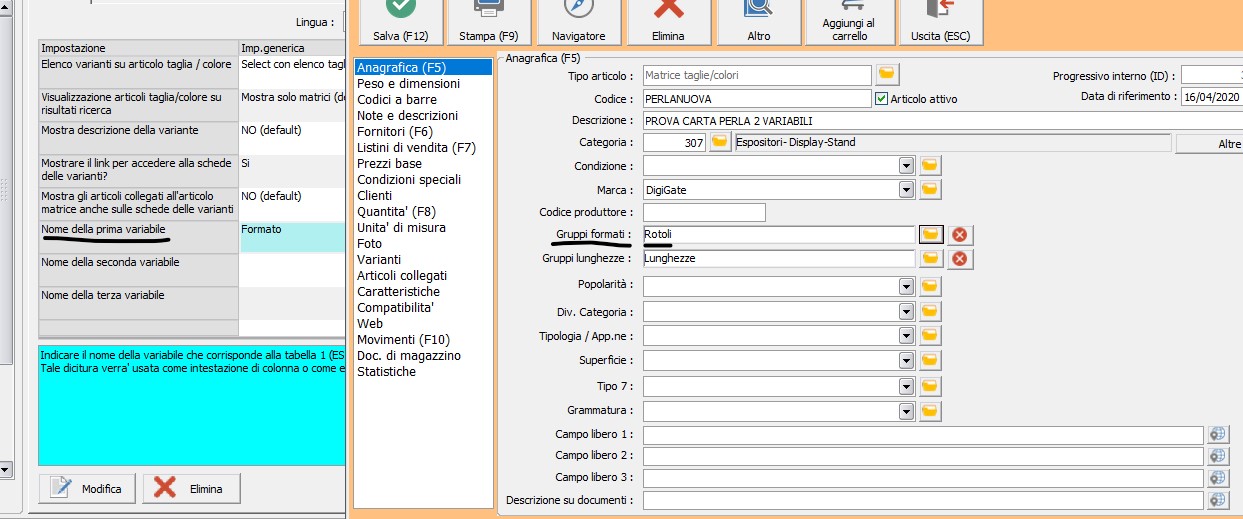Viewport: 1243px width, 519px height.
Task: Click globe icon for Campo libero 1
Action: 1217,434
